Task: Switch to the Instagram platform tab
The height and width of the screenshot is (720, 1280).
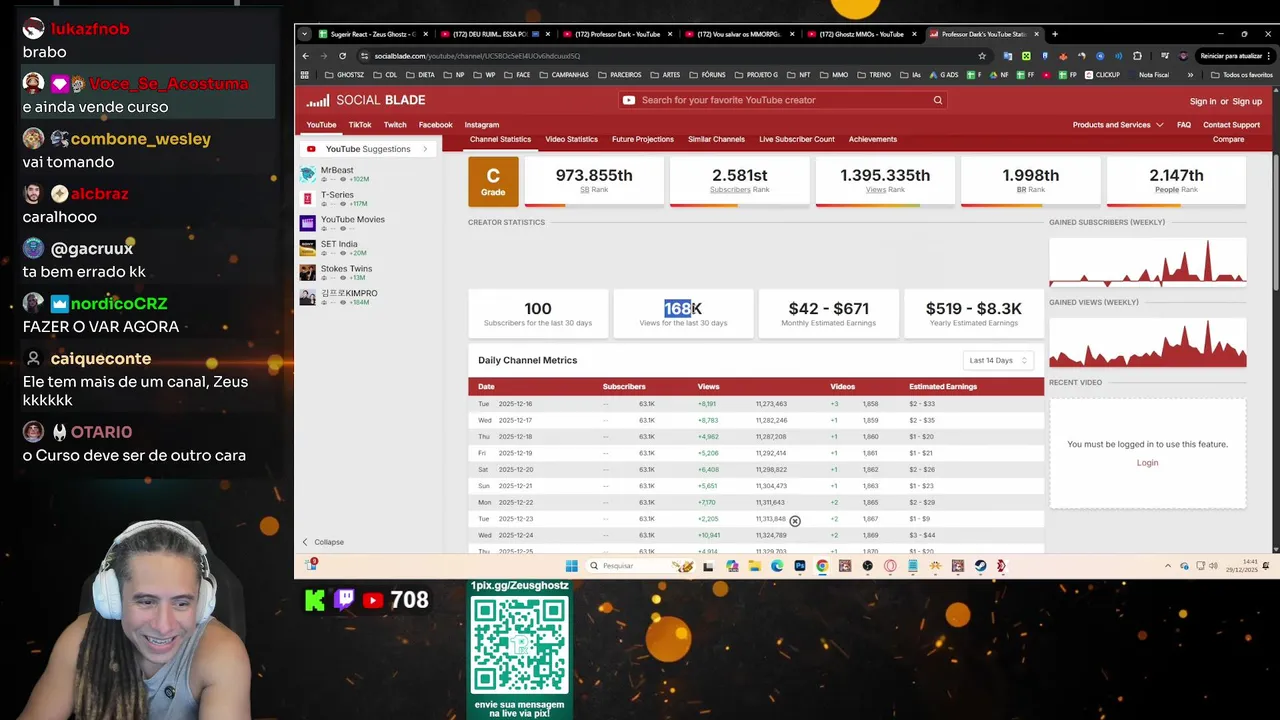Action: pyautogui.click(x=481, y=125)
